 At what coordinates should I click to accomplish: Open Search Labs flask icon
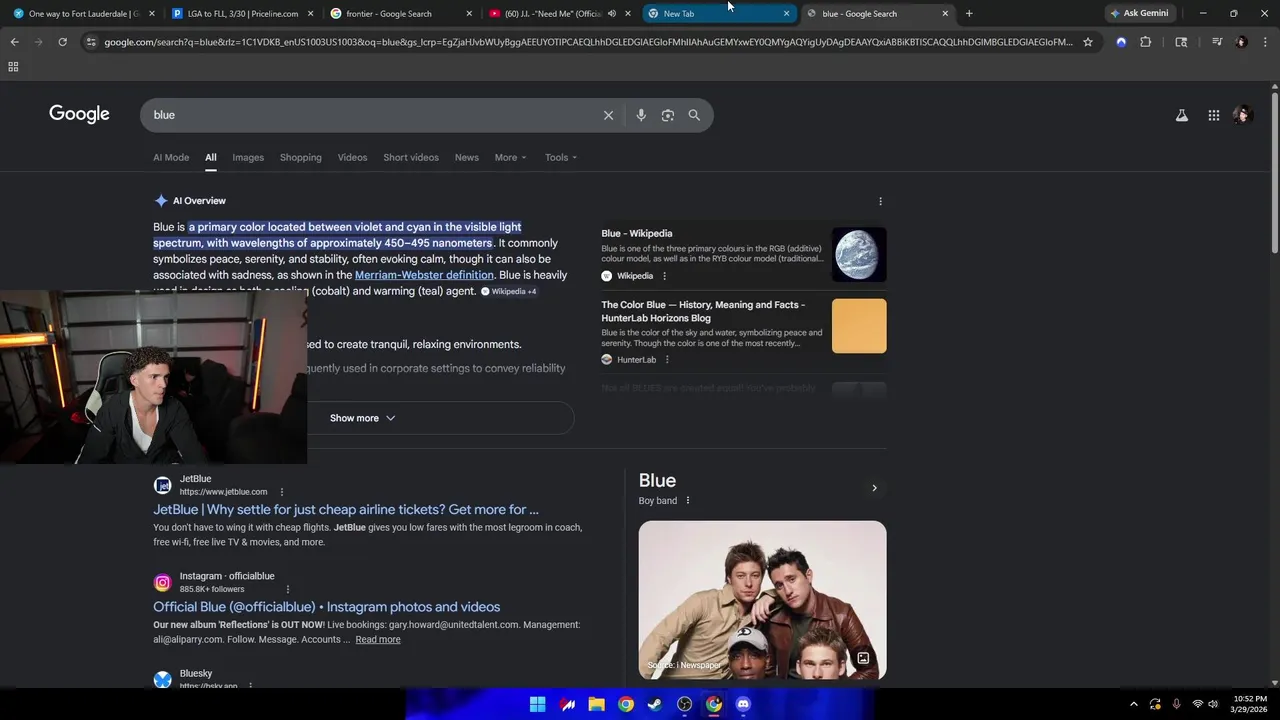pos(1182,115)
